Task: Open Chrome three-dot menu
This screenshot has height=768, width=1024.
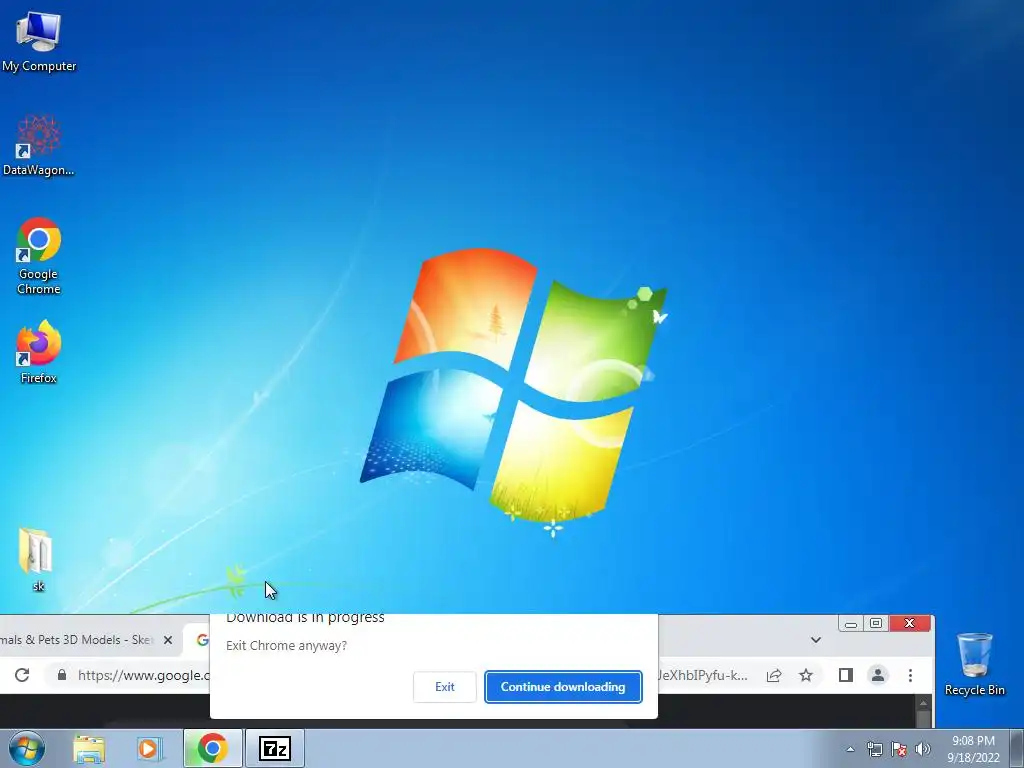Action: (910, 675)
